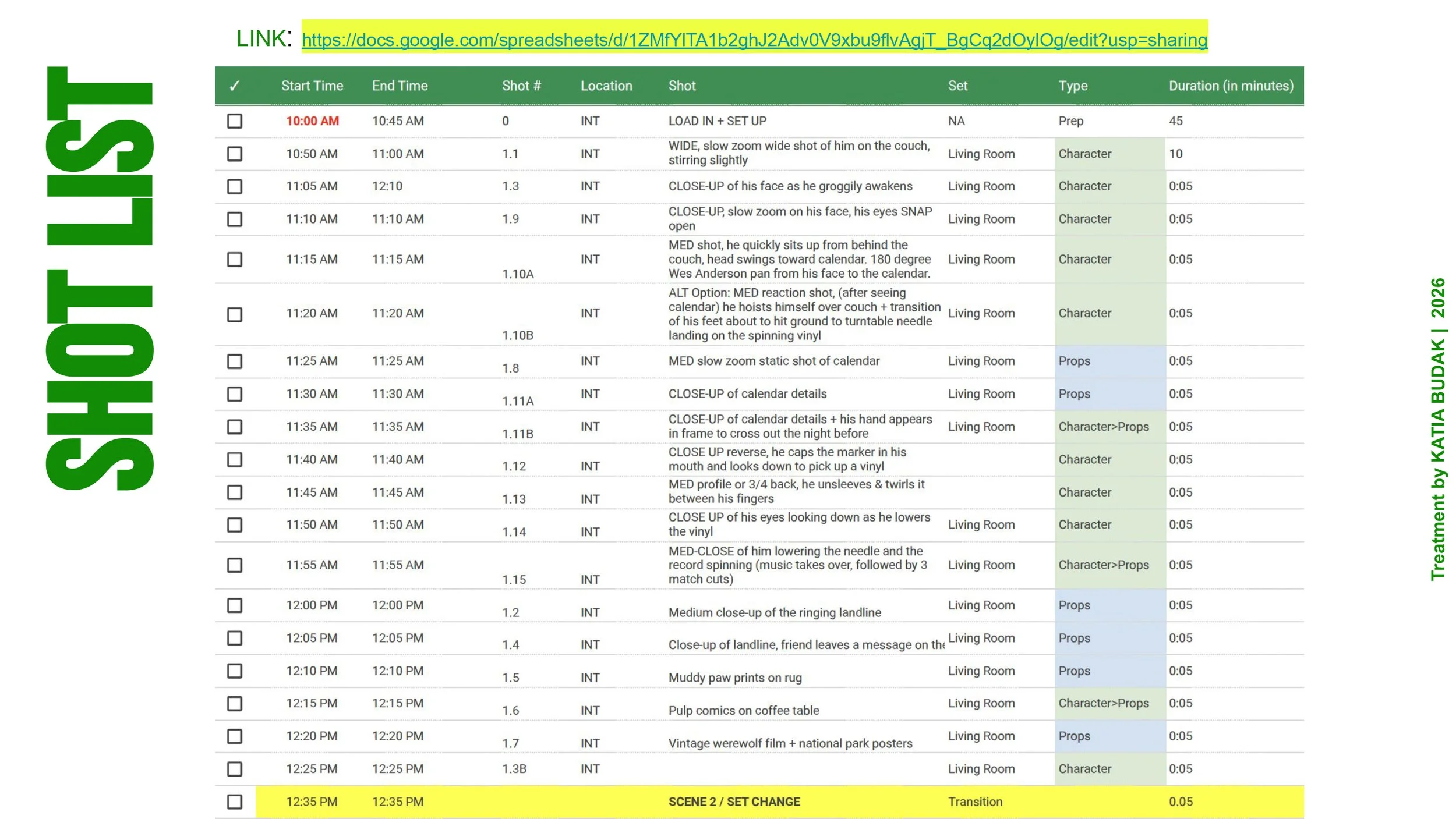Check shot 1.2 ringing landline row

coord(235,605)
